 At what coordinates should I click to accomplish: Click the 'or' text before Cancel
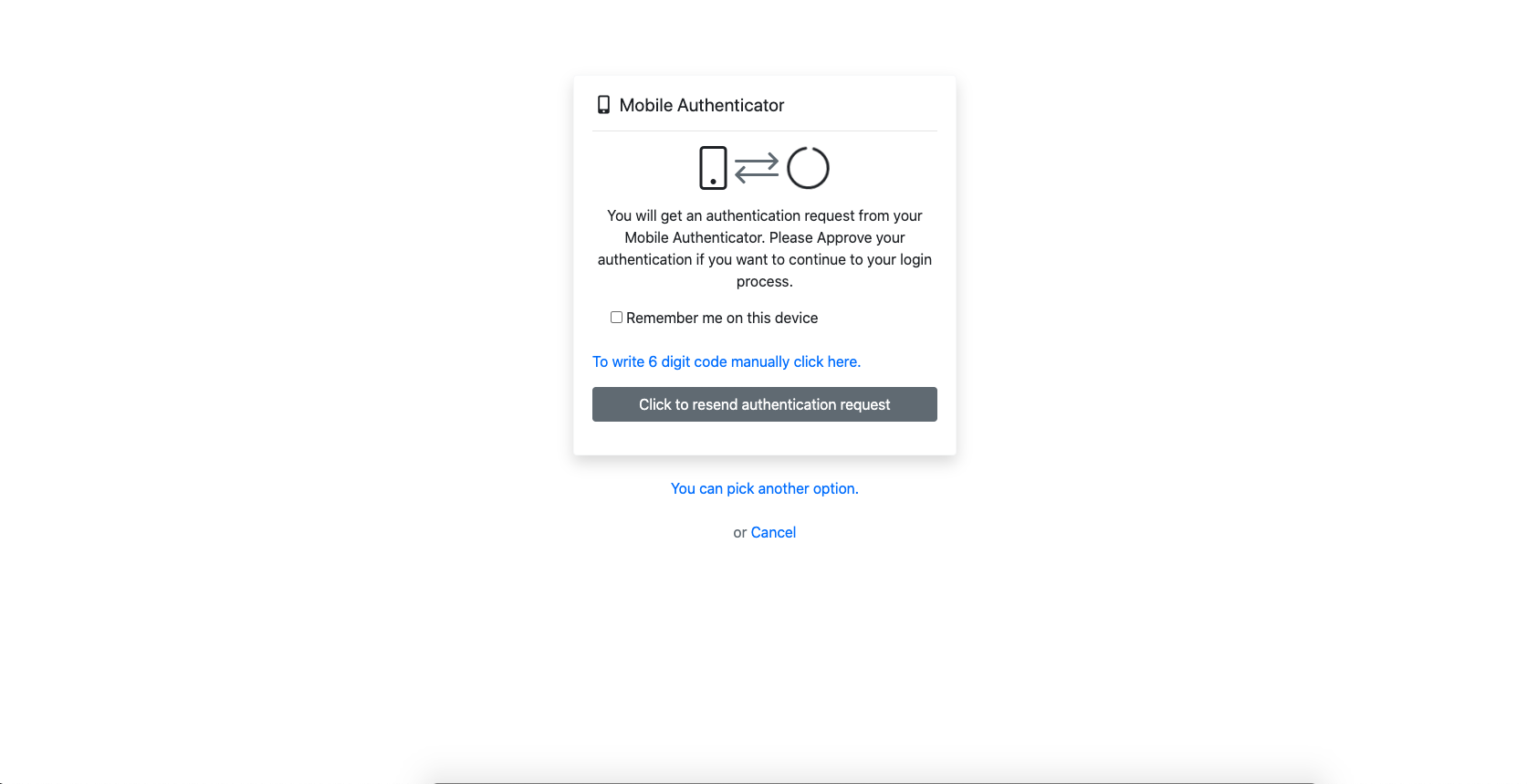coord(740,532)
